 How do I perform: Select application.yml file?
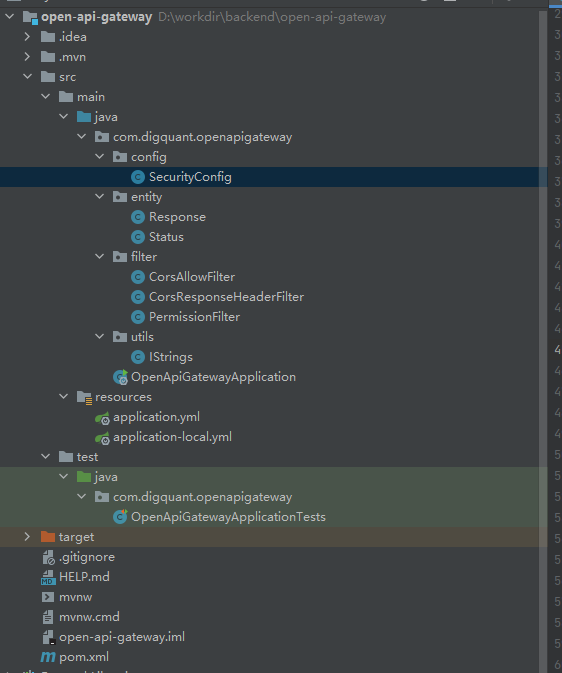pyautogui.click(x=156, y=417)
